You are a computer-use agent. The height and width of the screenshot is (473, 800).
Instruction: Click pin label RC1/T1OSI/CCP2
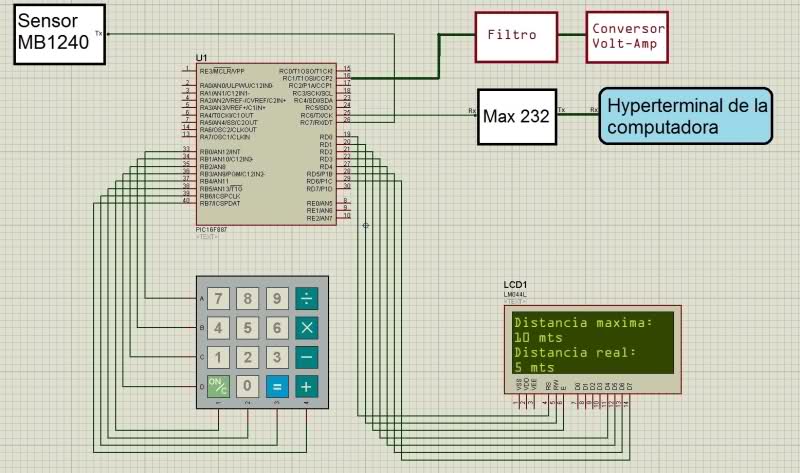[308, 79]
